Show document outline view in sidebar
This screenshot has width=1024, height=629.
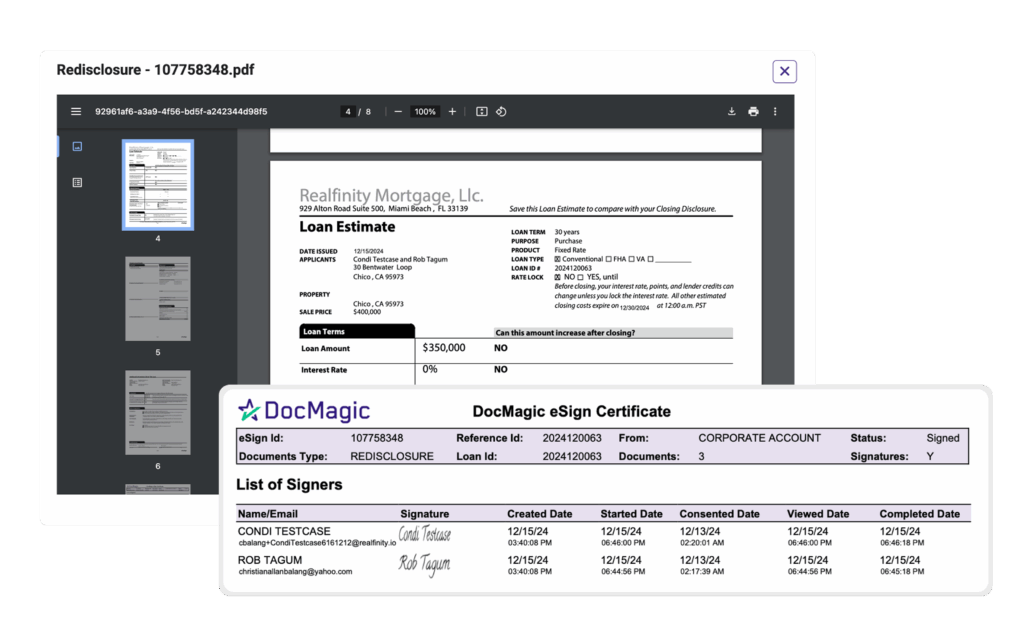pos(77,182)
